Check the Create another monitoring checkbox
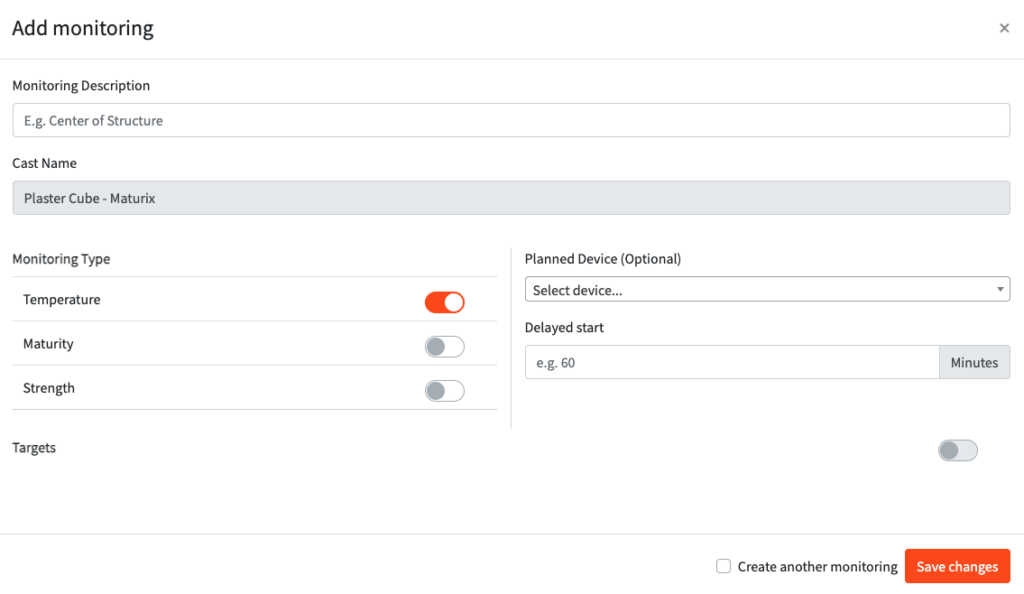Screen dimensions: 1024x594 (x=724, y=566)
